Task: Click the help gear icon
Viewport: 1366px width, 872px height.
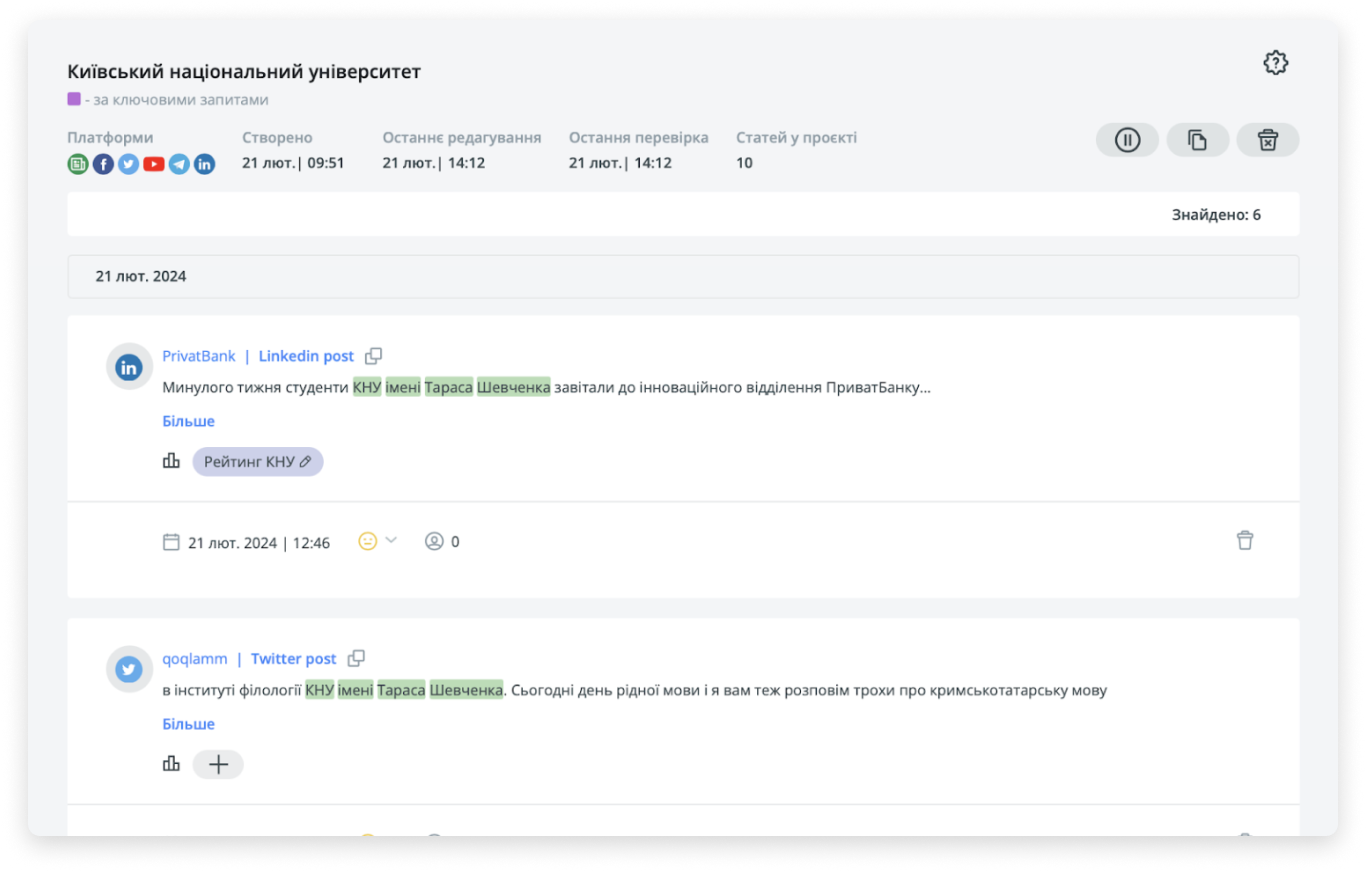Action: (1275, 63)
